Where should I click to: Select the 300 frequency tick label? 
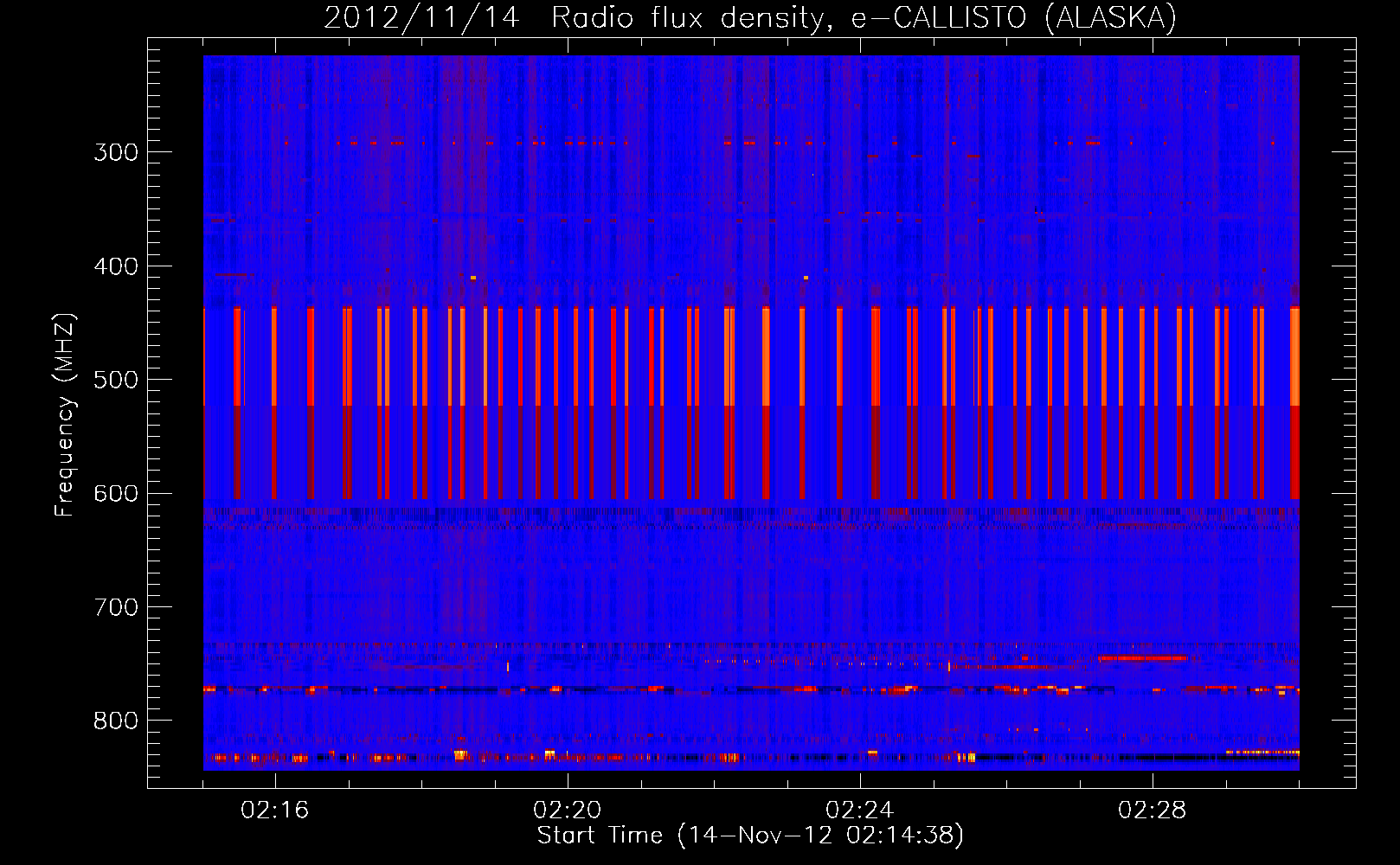coord(116,152)
